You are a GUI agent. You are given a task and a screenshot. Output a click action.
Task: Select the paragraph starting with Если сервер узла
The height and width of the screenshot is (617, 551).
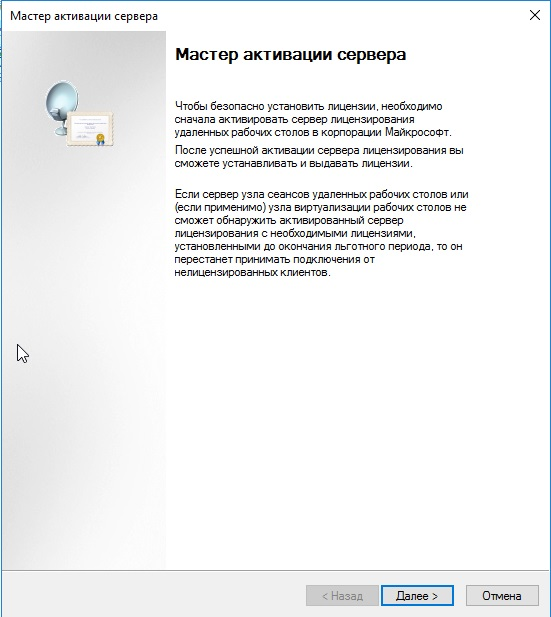pos(322,233)
